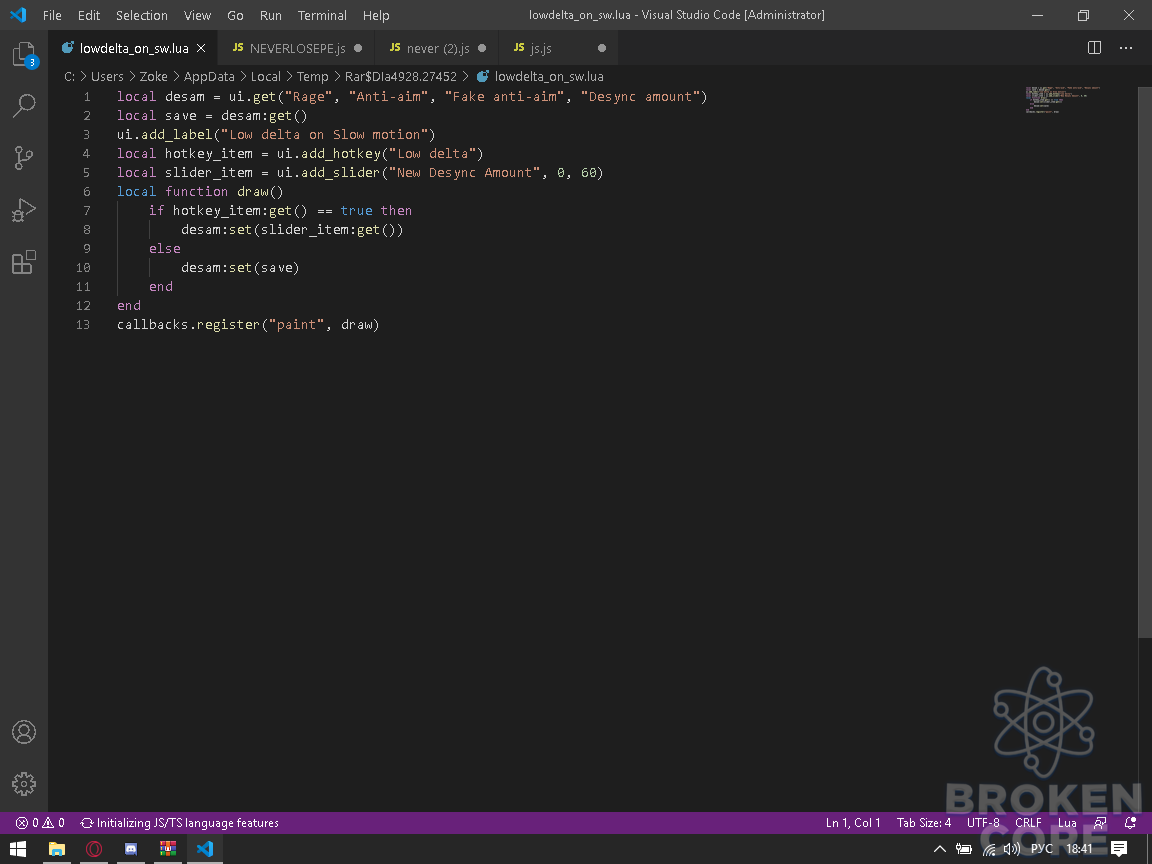Click the РУС keyboard language indicator
1152x864 pixels.
point(1042,849)
